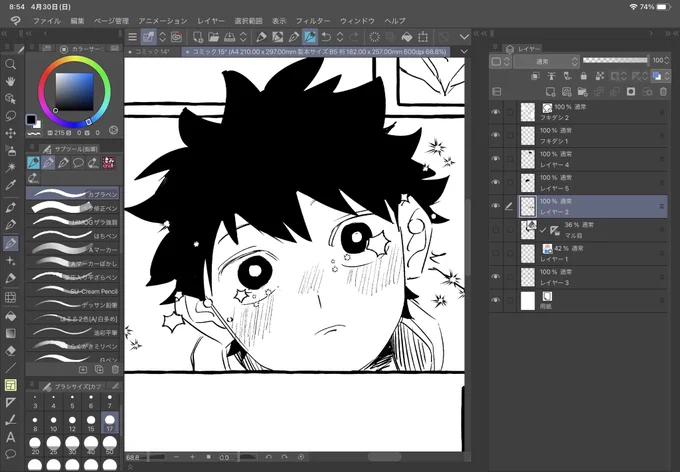Collapse left tool palette double chevron

click(4, 33)
